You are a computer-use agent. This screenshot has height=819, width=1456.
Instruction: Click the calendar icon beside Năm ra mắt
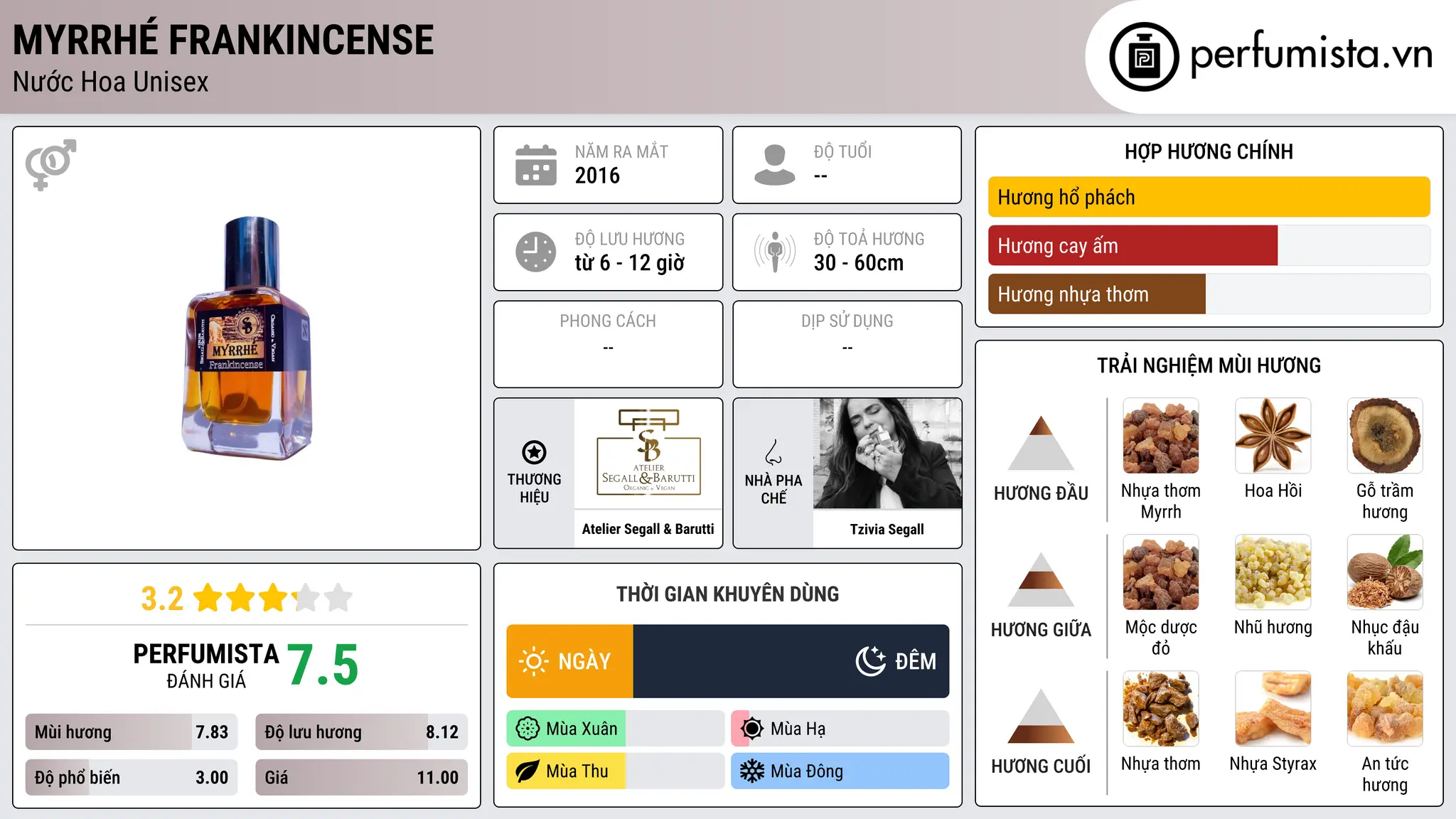coord(536,165)
